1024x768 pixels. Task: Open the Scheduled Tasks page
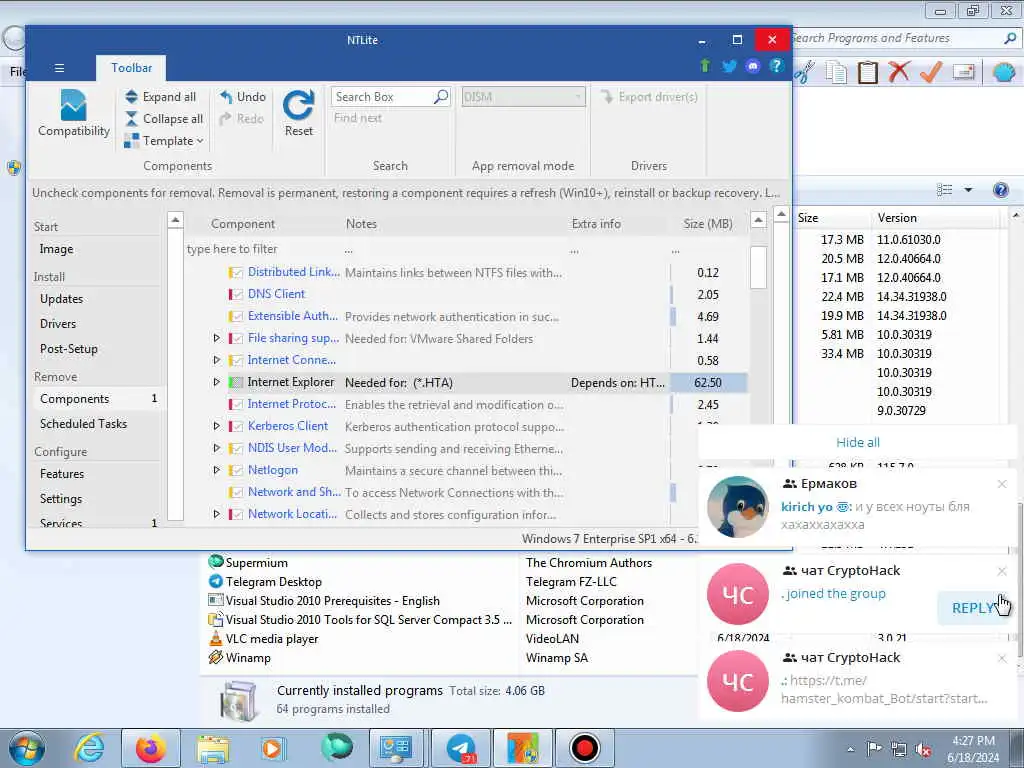click(x=84, y=424)
